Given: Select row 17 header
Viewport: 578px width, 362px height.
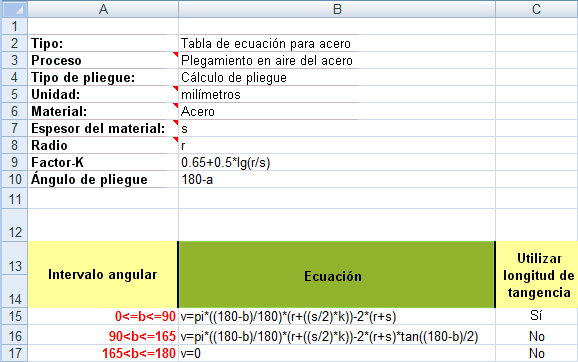Looking at the screenshot, I should click(14, 353).
